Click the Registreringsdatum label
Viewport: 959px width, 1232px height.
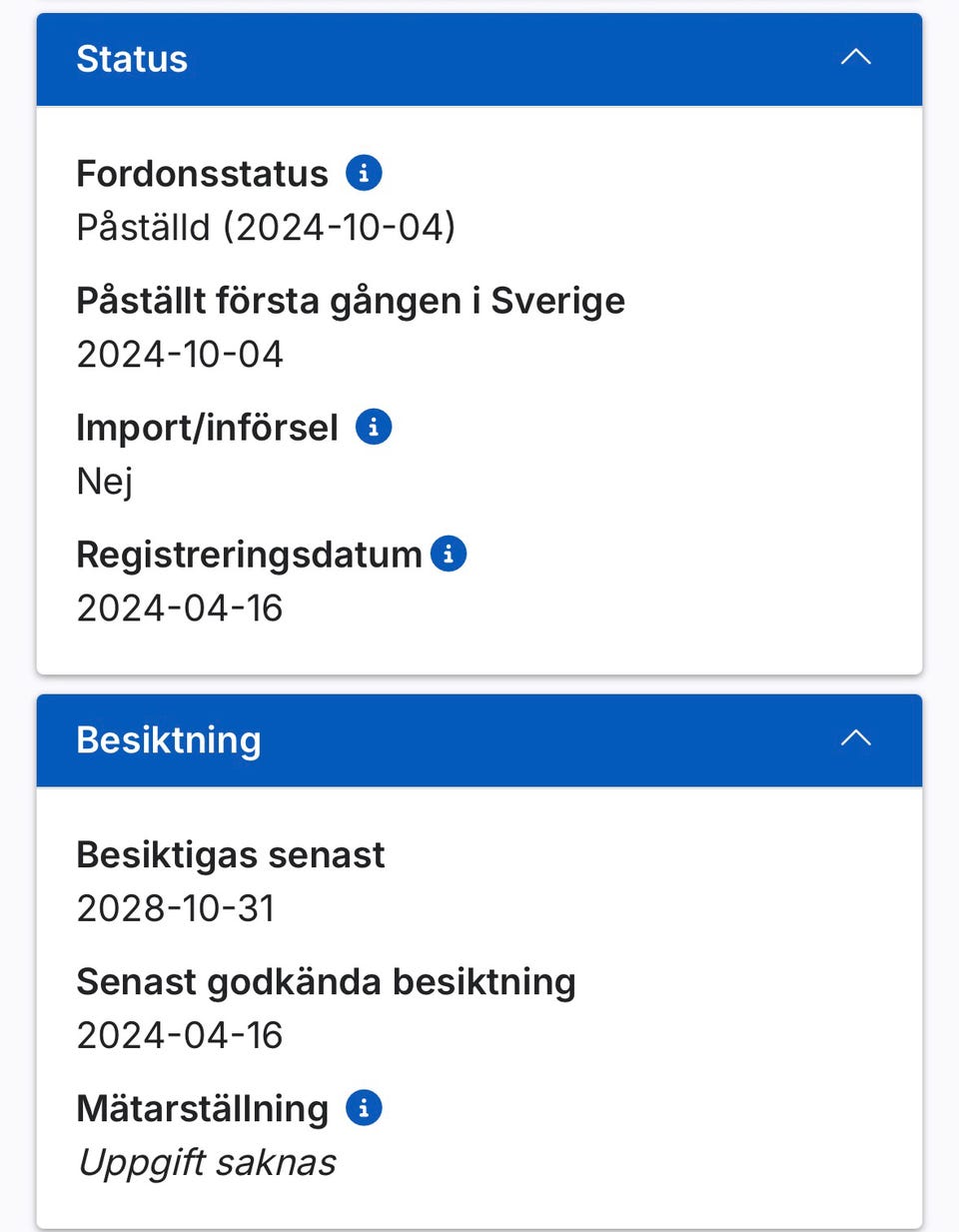point(249,555)
